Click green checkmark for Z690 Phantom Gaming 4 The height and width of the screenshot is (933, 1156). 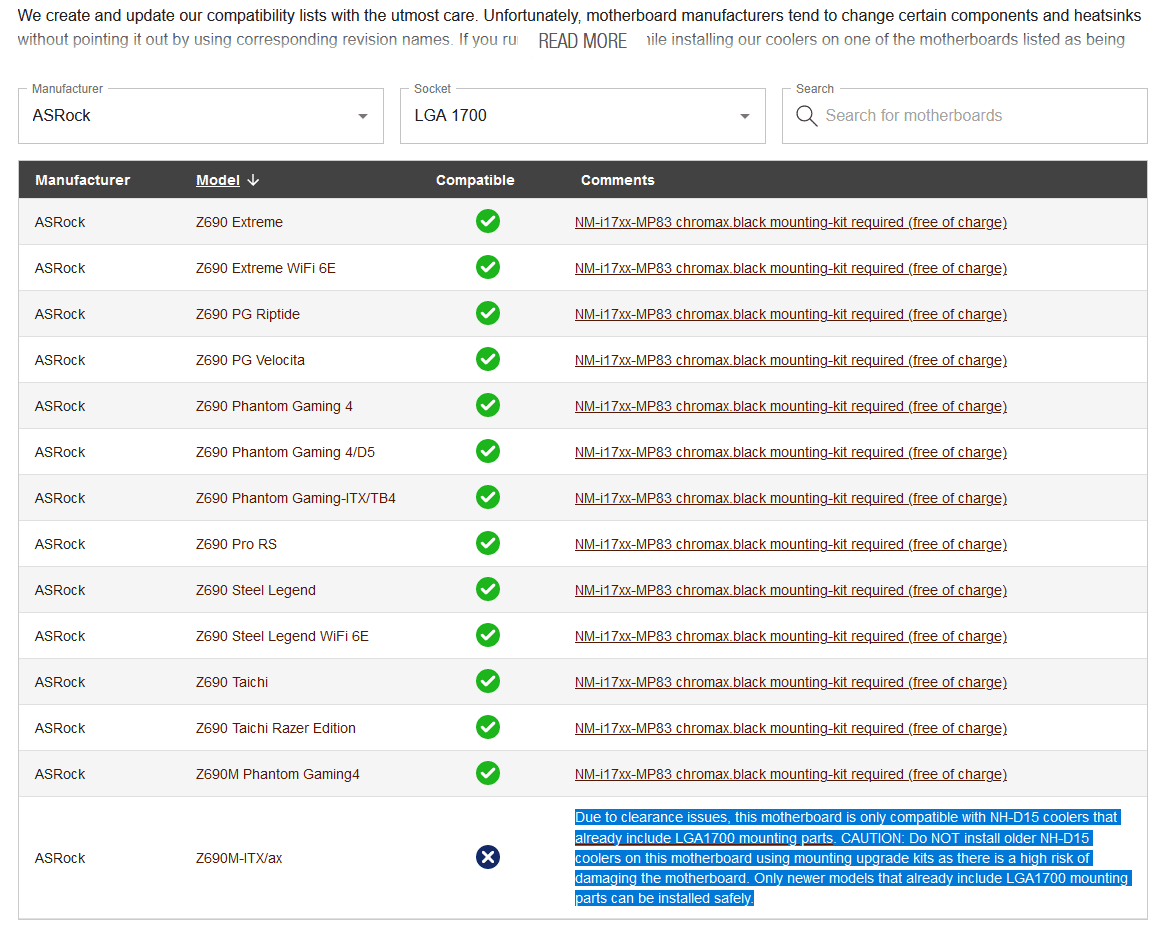click(487, 405)
